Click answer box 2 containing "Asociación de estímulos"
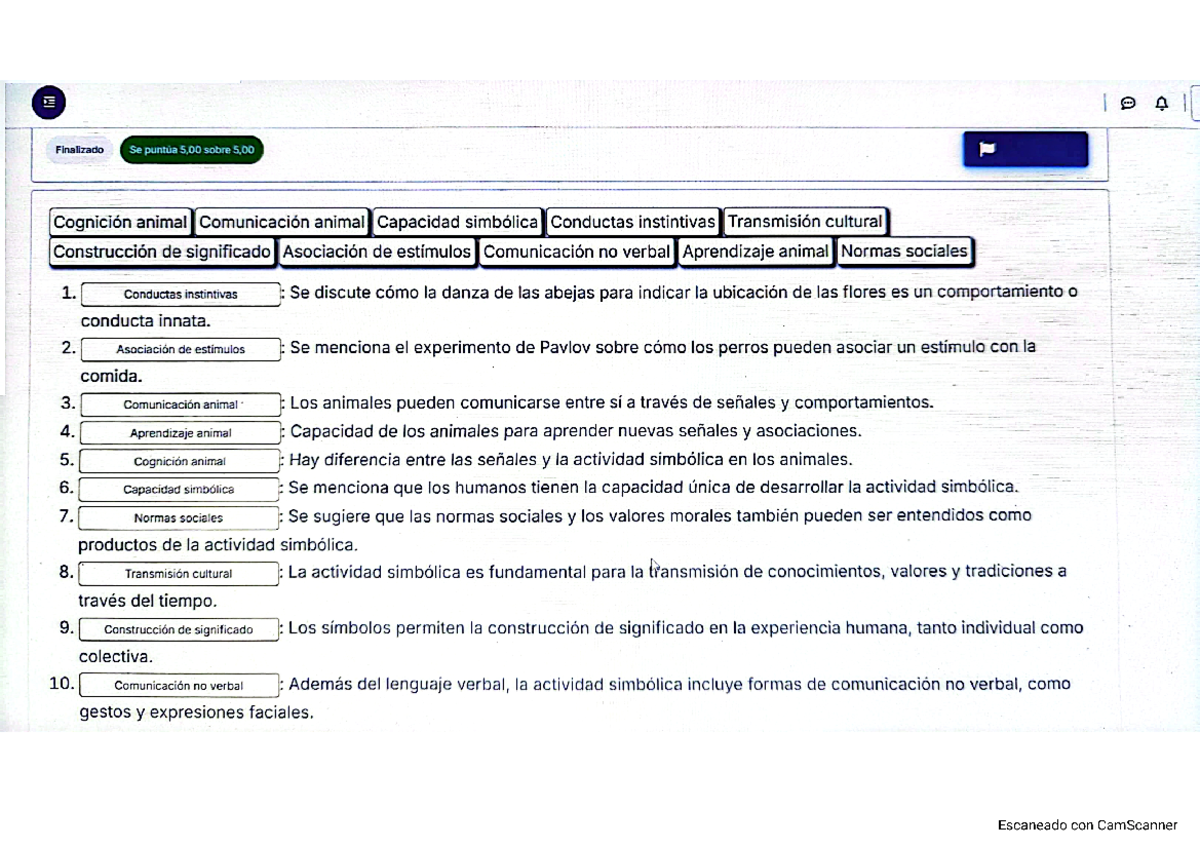Image resolution: width=1200 pixels, height=848 pixels. [180, 349]
